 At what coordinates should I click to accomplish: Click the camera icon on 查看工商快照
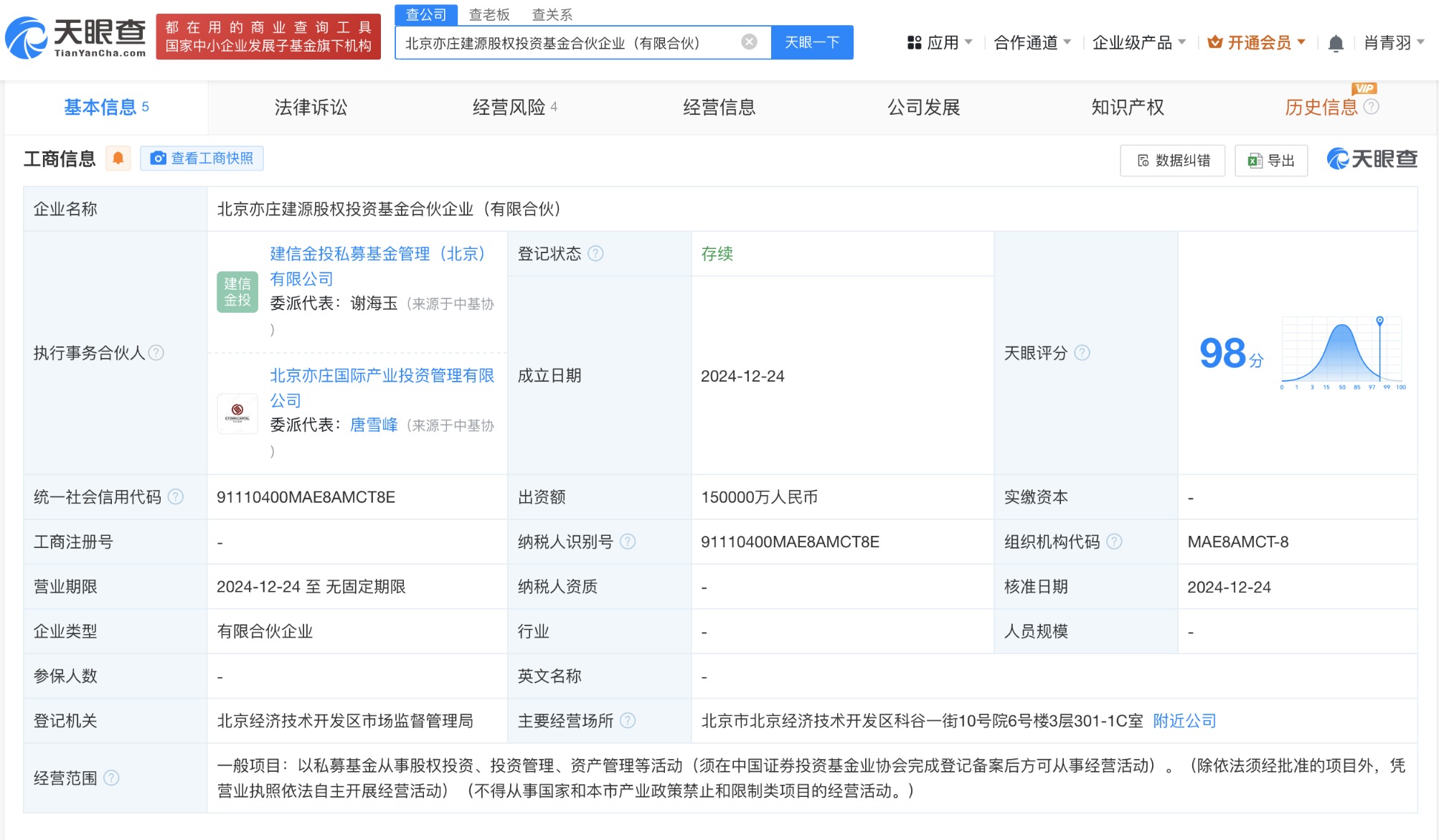pos(159,158)
